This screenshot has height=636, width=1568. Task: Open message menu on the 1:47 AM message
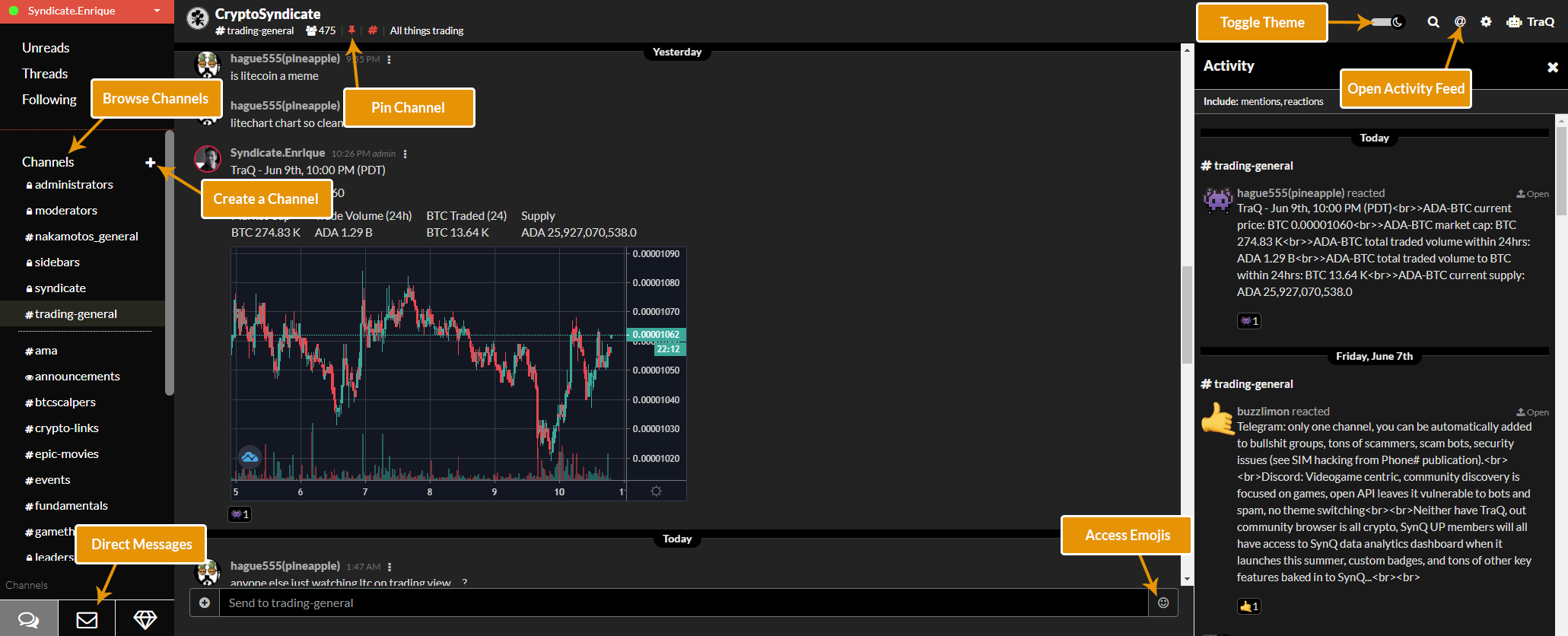(390, 567)
